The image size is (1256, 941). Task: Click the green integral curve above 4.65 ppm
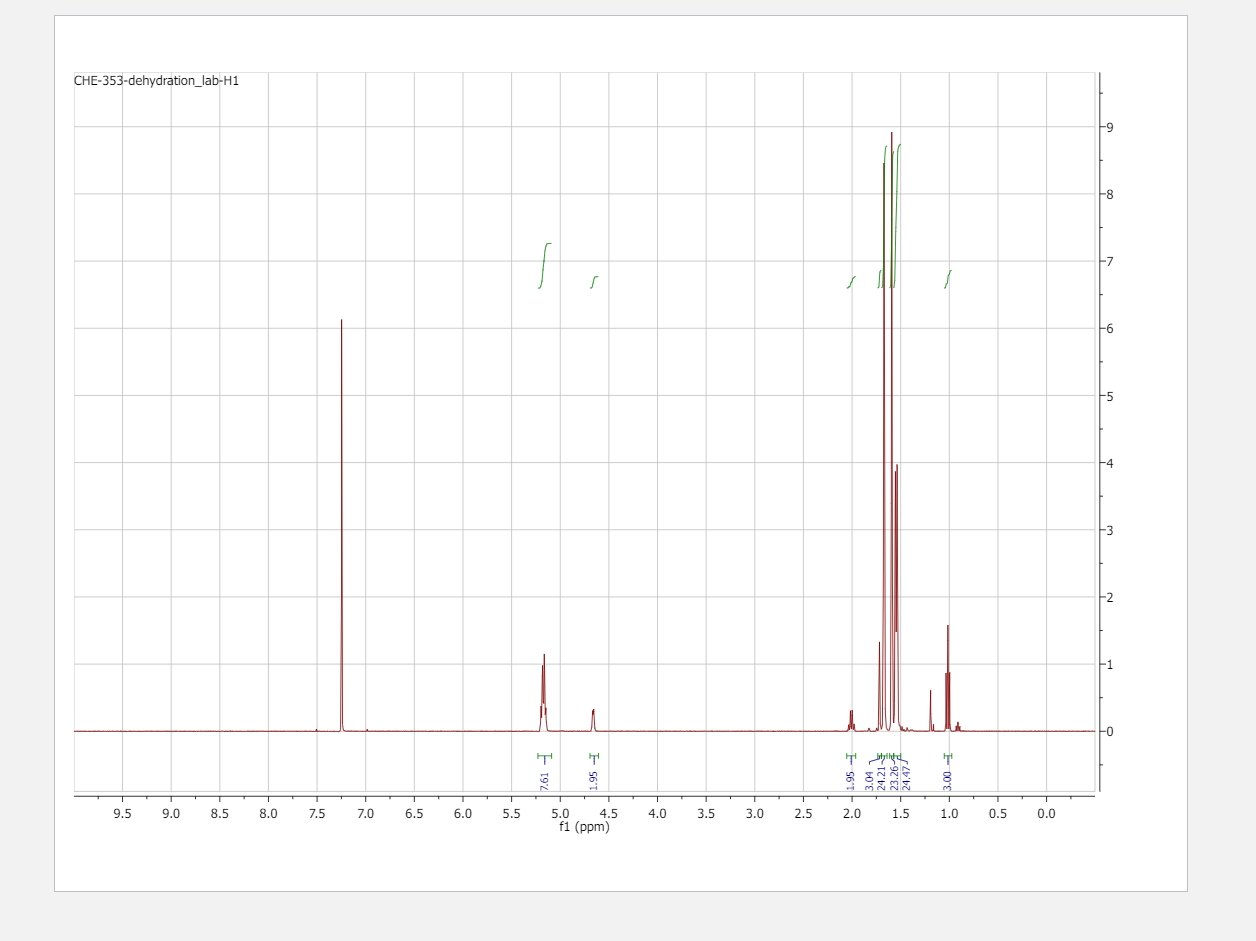click(594, 282)
